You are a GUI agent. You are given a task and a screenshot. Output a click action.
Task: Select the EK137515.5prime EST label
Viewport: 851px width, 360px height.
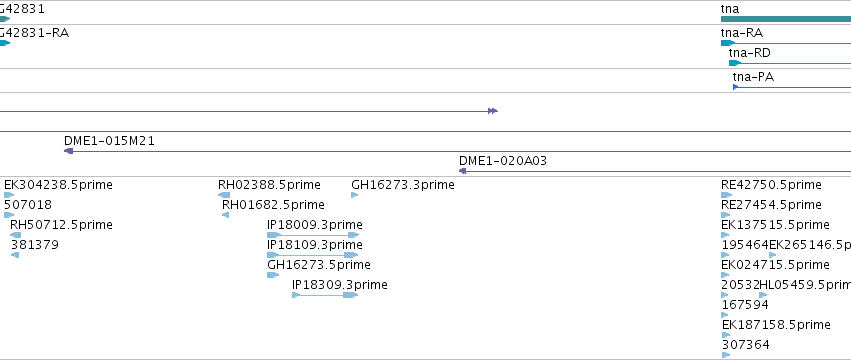pos(775,225)
